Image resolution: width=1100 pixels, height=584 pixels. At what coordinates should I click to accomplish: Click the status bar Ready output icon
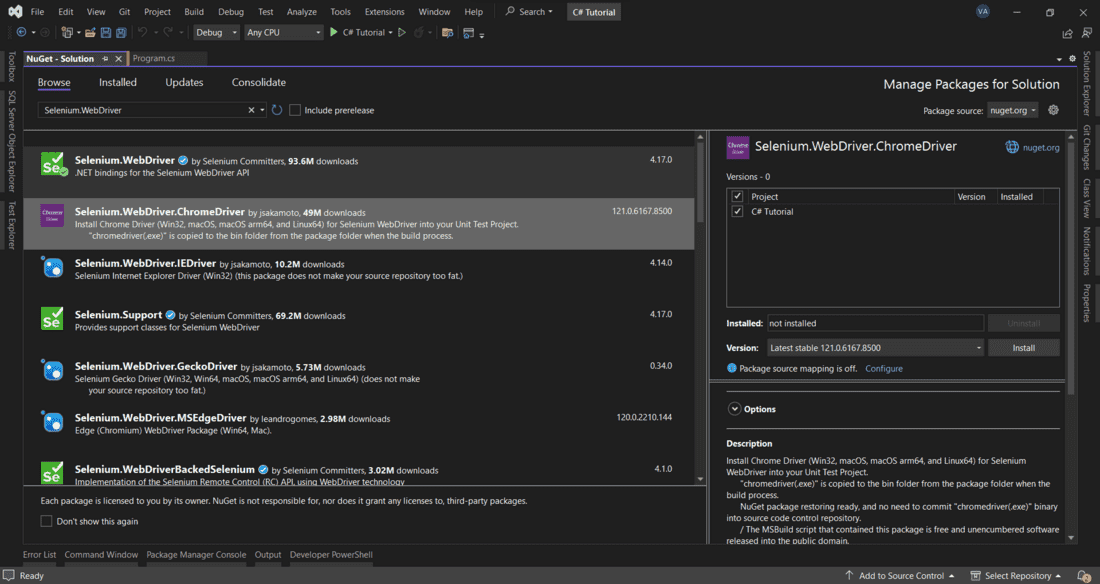tap(8, 575)
